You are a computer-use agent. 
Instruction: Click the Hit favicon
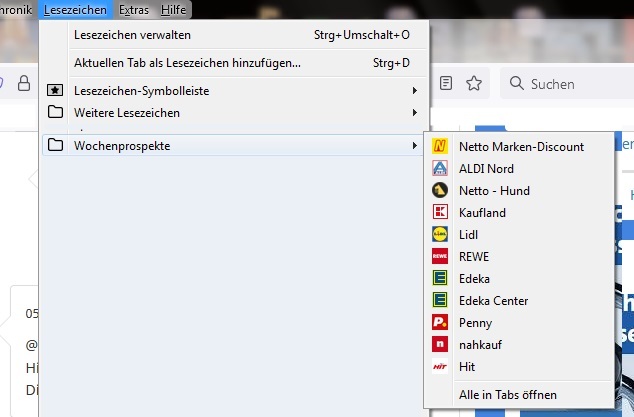click(440, 366)
